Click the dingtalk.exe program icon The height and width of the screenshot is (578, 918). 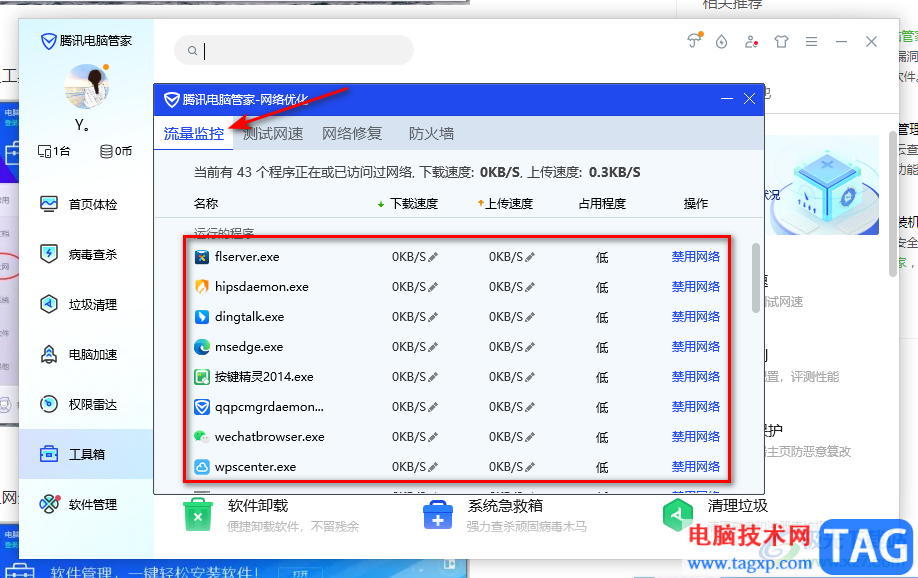pos(201,317)
